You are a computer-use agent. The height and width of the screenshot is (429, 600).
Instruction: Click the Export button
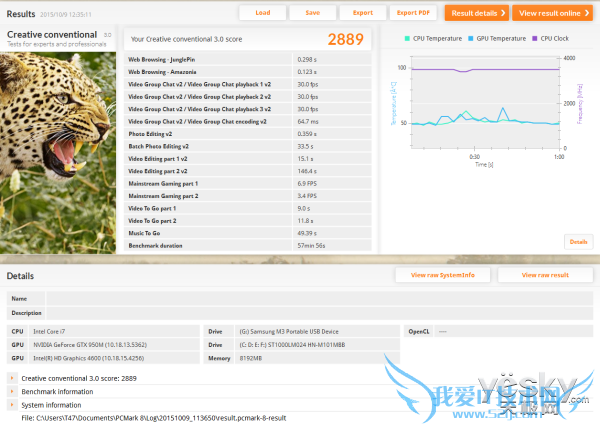(363, 13)
